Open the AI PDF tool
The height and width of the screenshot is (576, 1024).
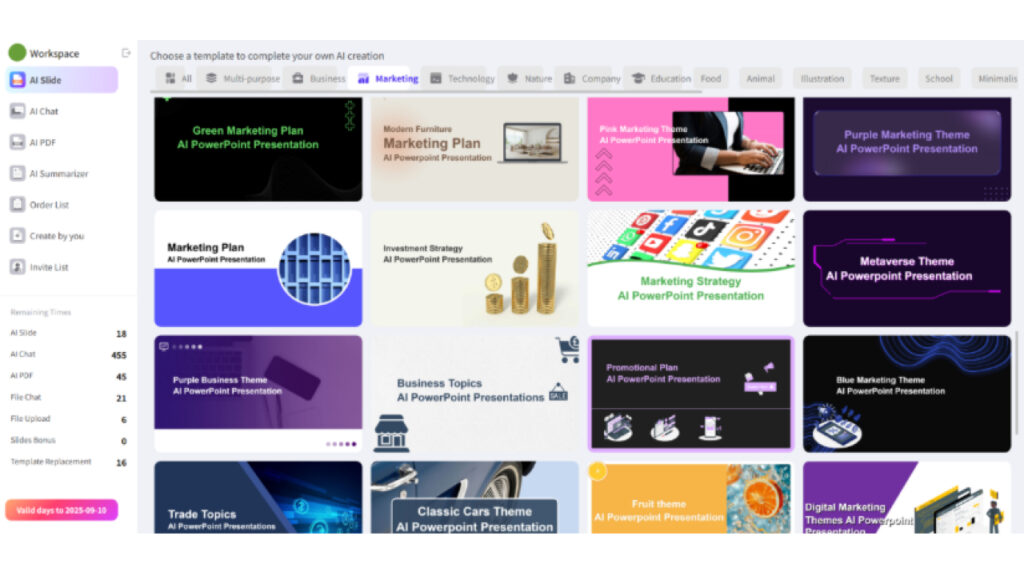[x=18, y=142]
